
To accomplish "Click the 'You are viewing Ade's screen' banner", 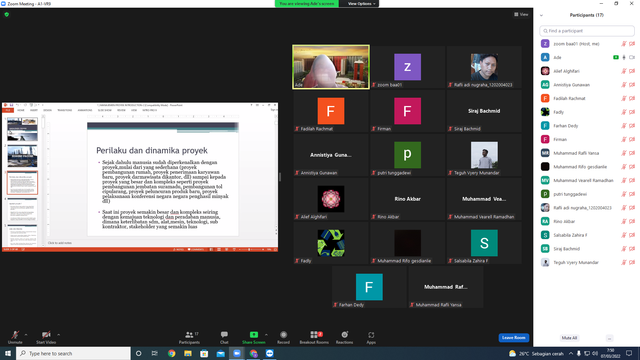I will pos(307,4).
